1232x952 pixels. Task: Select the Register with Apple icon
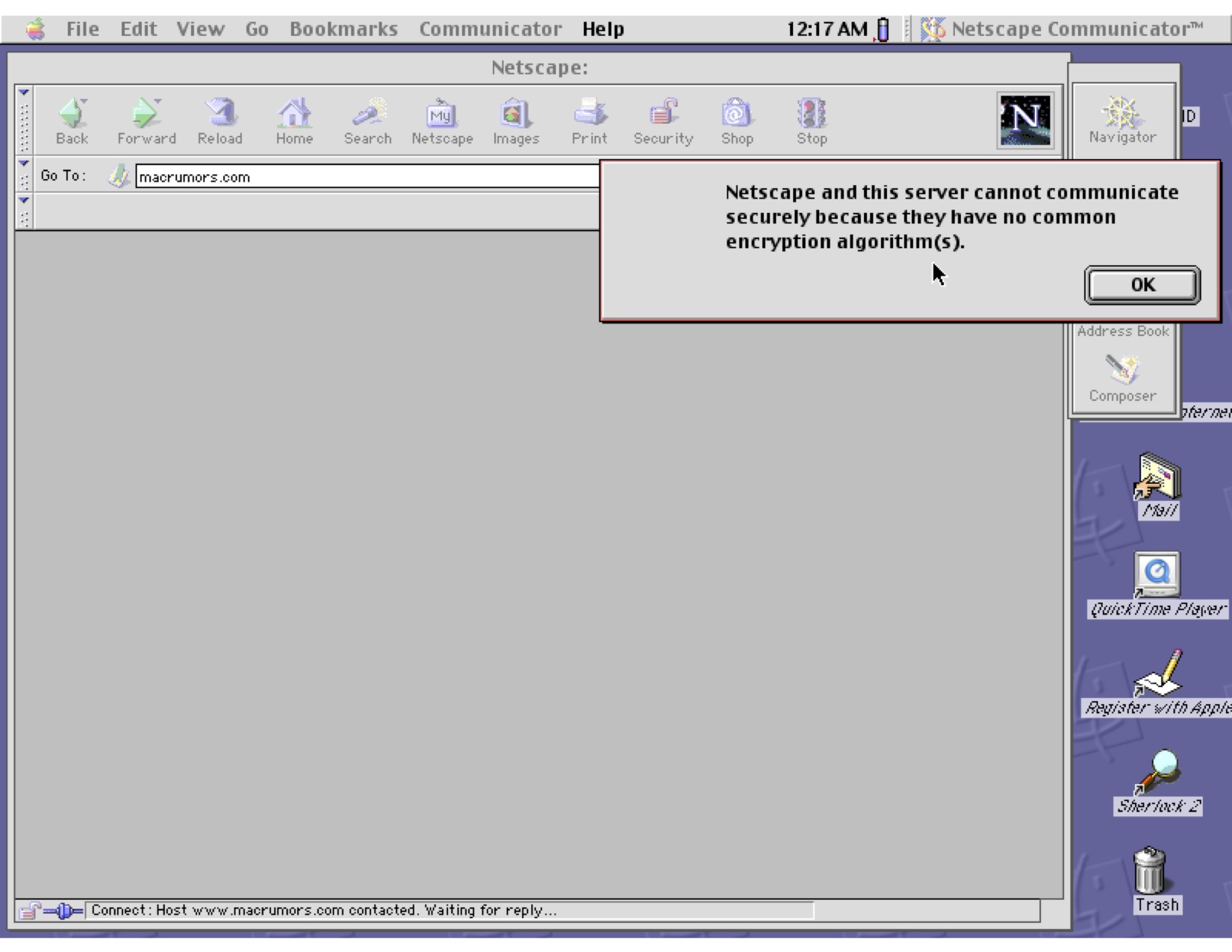[1157, 683]
